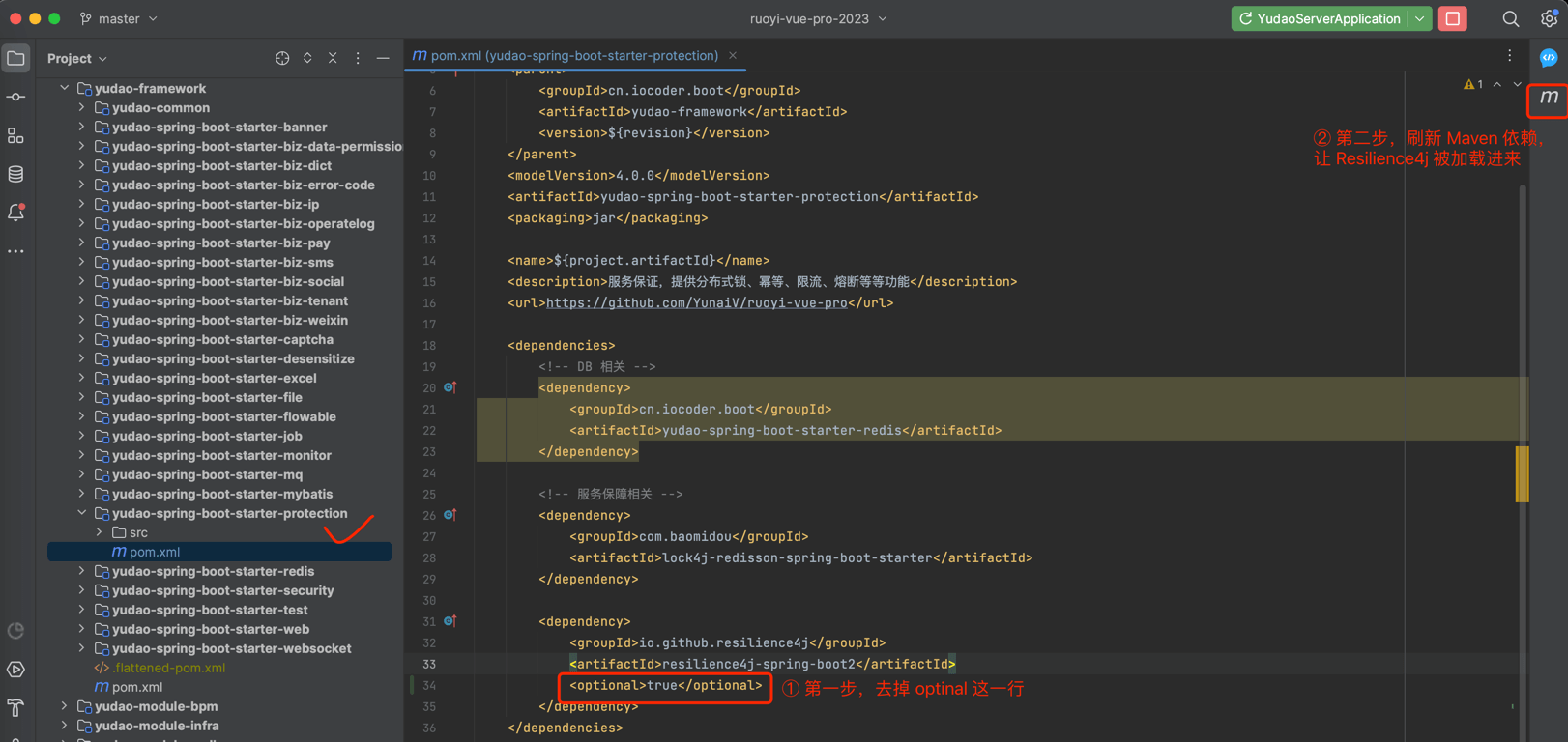Click the yellow marker on editor scrollbar
1568x742 pixels.
(1522, 473)
